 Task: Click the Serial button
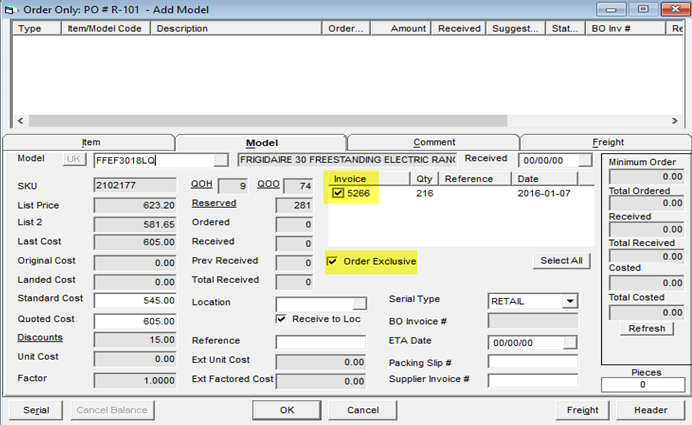[36, 410]
